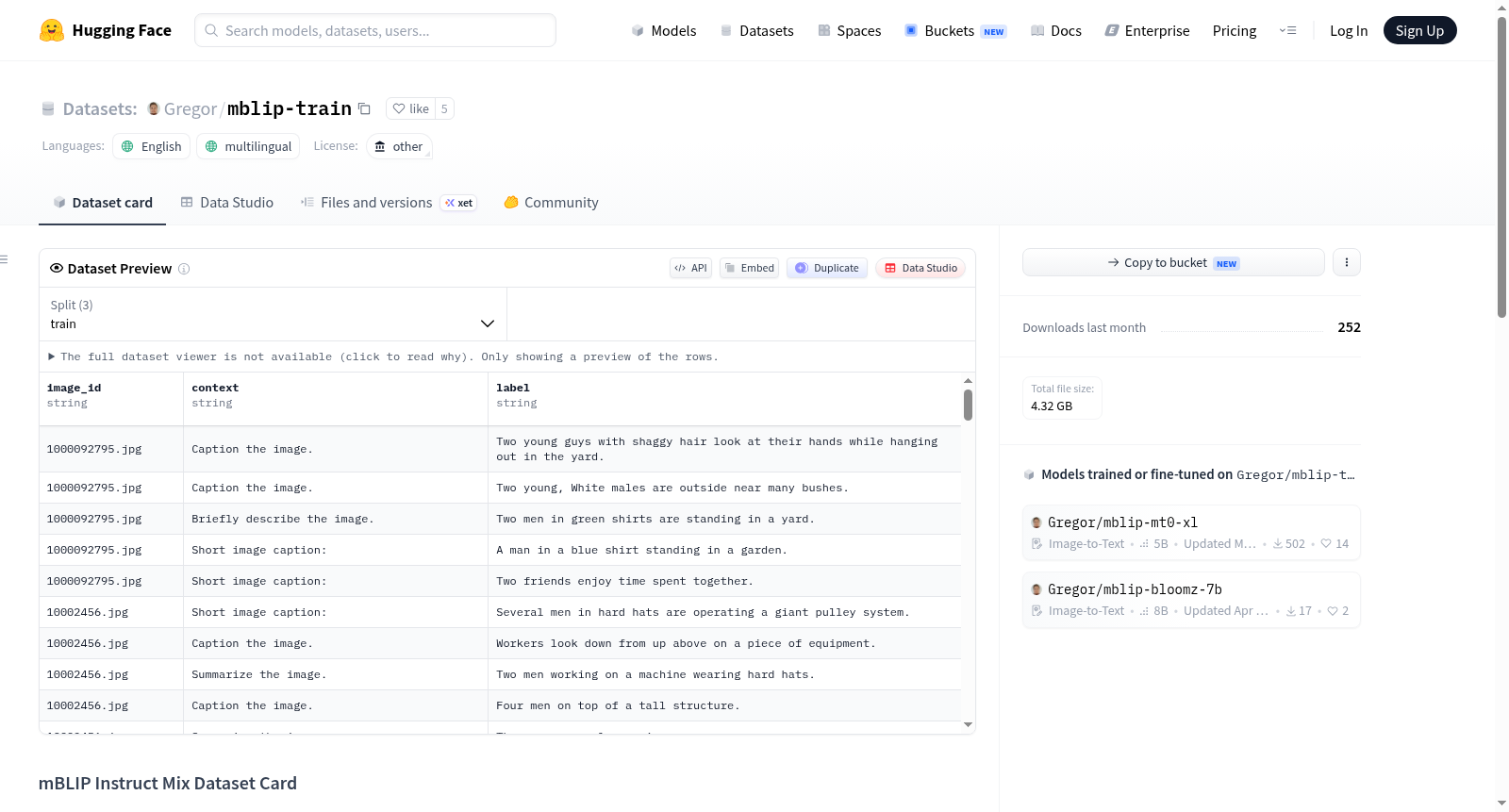Screen dimensions: 1509x812
Task: Click the context column header
Action: tap(336, 399)
